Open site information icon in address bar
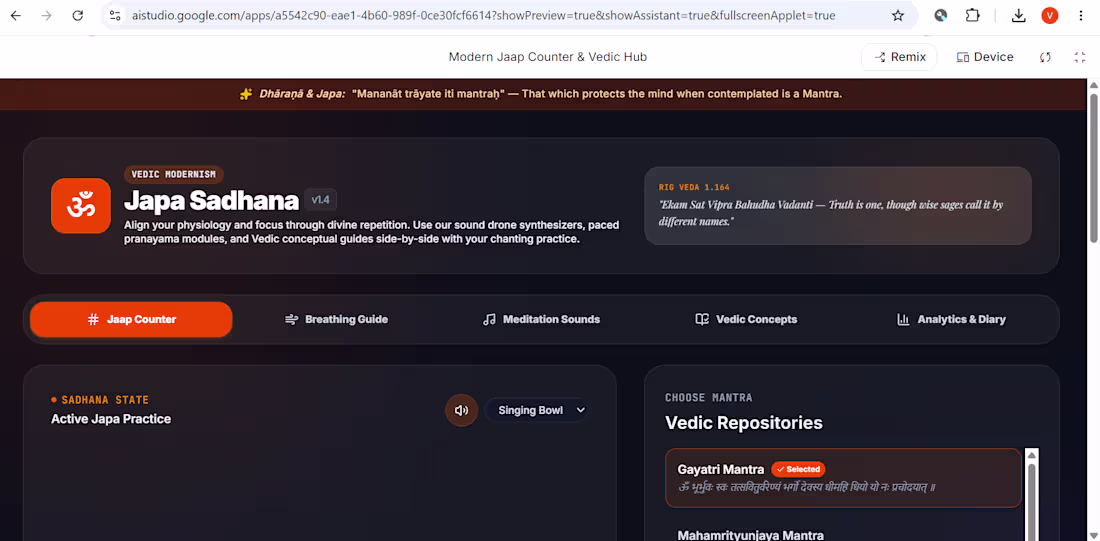Viewport: 1100px width, 541px height. pos(116,15)
